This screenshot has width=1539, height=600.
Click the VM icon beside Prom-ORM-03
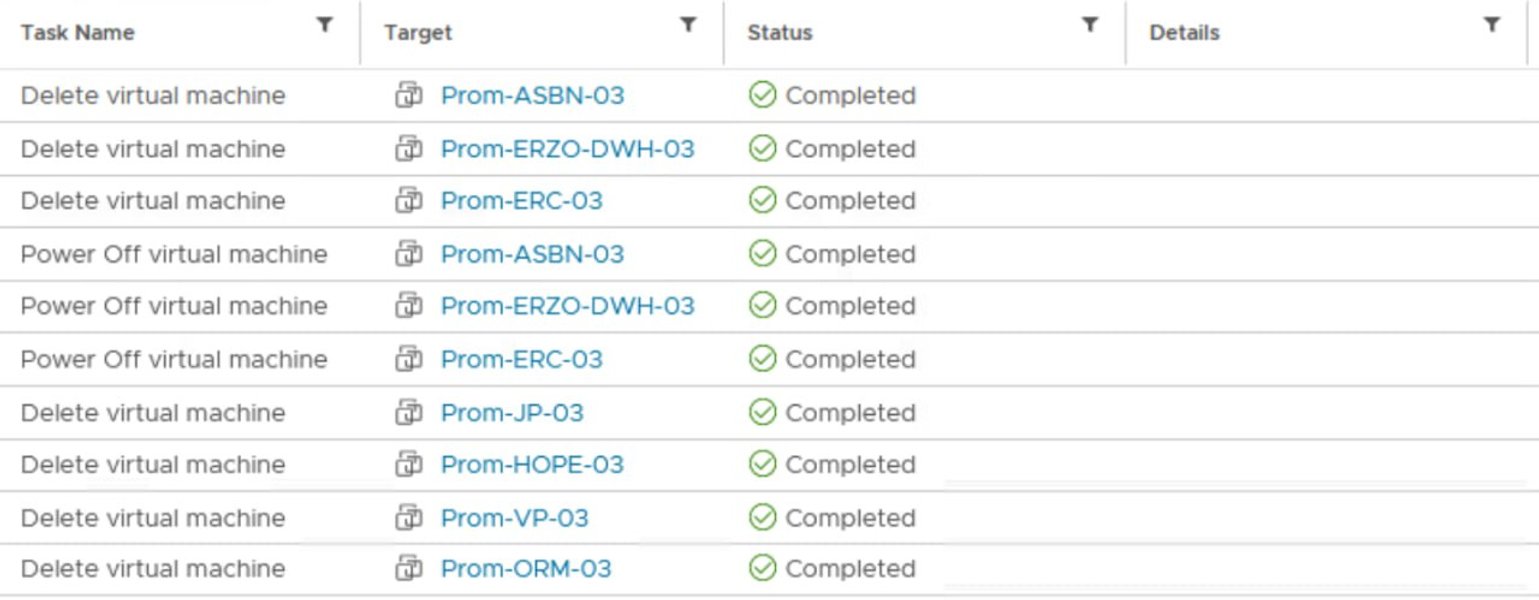tap(409, 568)
